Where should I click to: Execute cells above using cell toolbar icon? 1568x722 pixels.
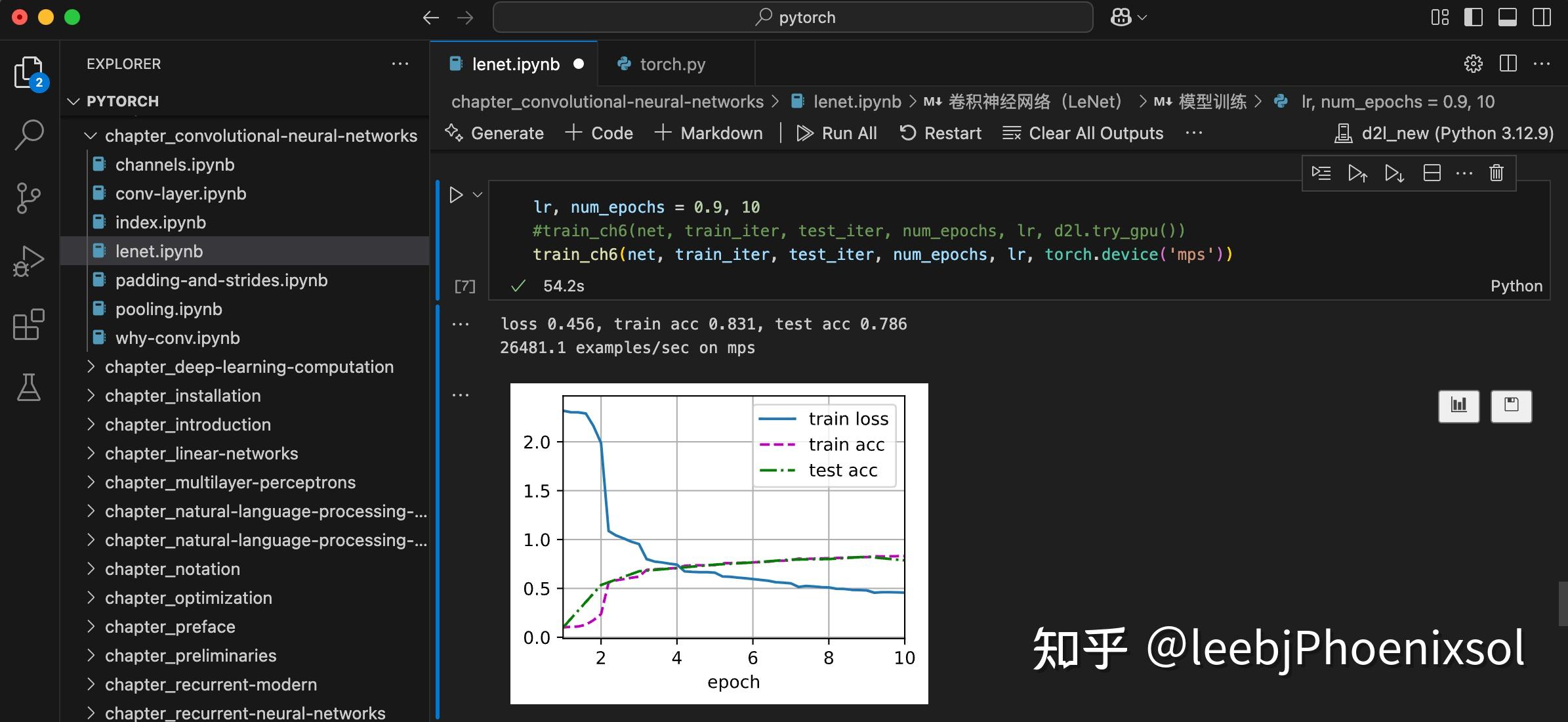(1357, 173)
